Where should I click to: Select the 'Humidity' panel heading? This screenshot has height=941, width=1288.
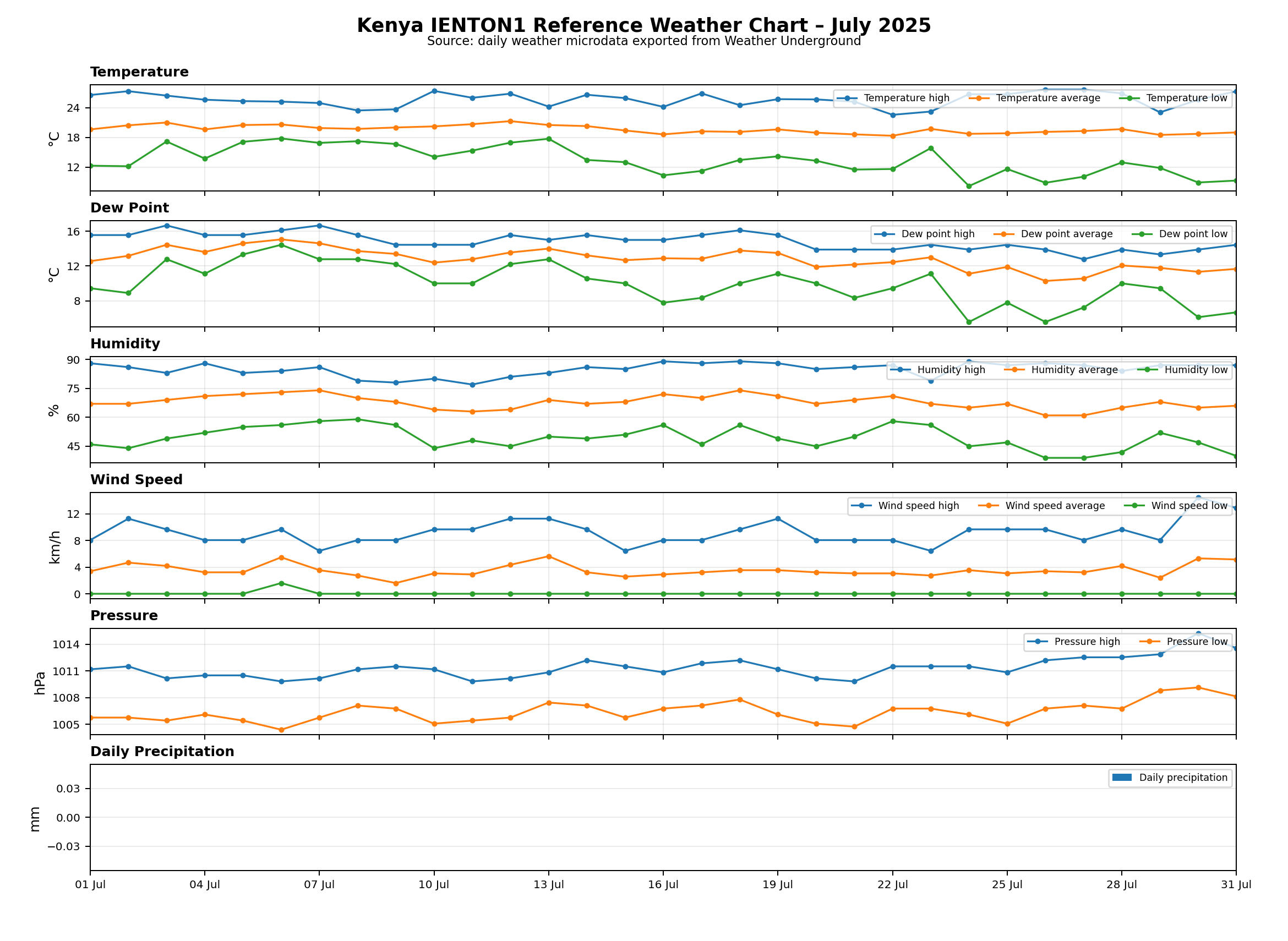125,344
